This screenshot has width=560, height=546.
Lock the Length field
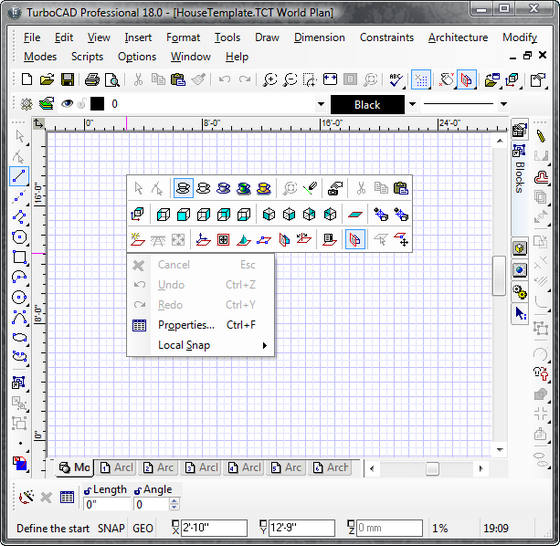tap(88, 491)
